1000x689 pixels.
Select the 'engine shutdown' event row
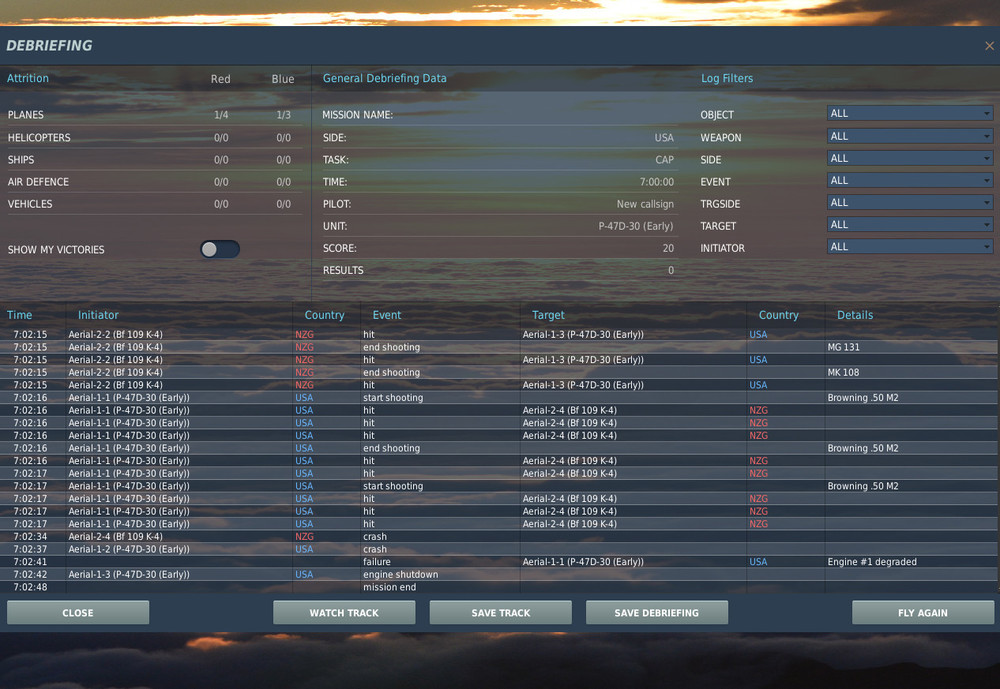click(500, 574)
